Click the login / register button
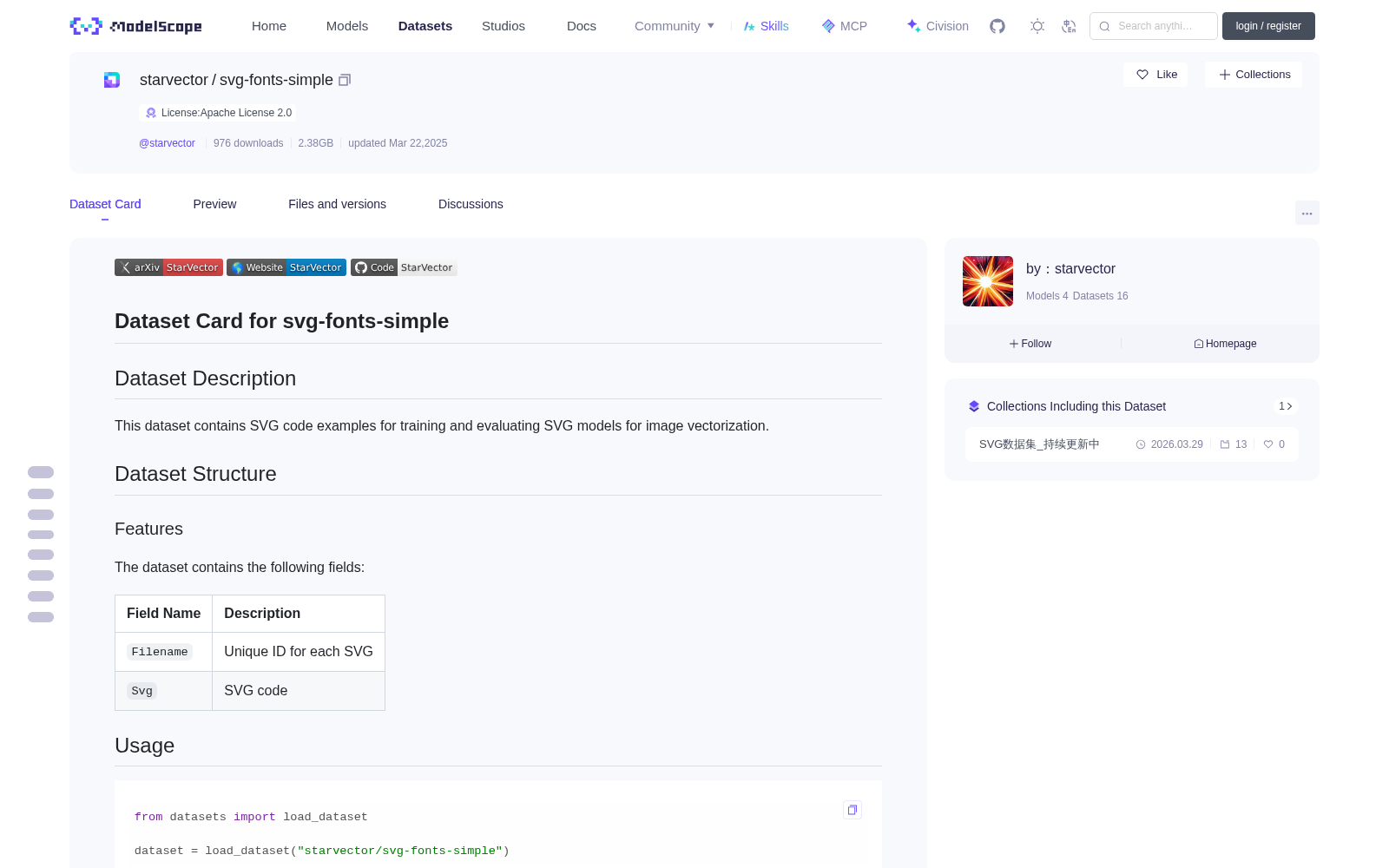This screenshot has height=868, width=1389. click(x=1268, y=26)
